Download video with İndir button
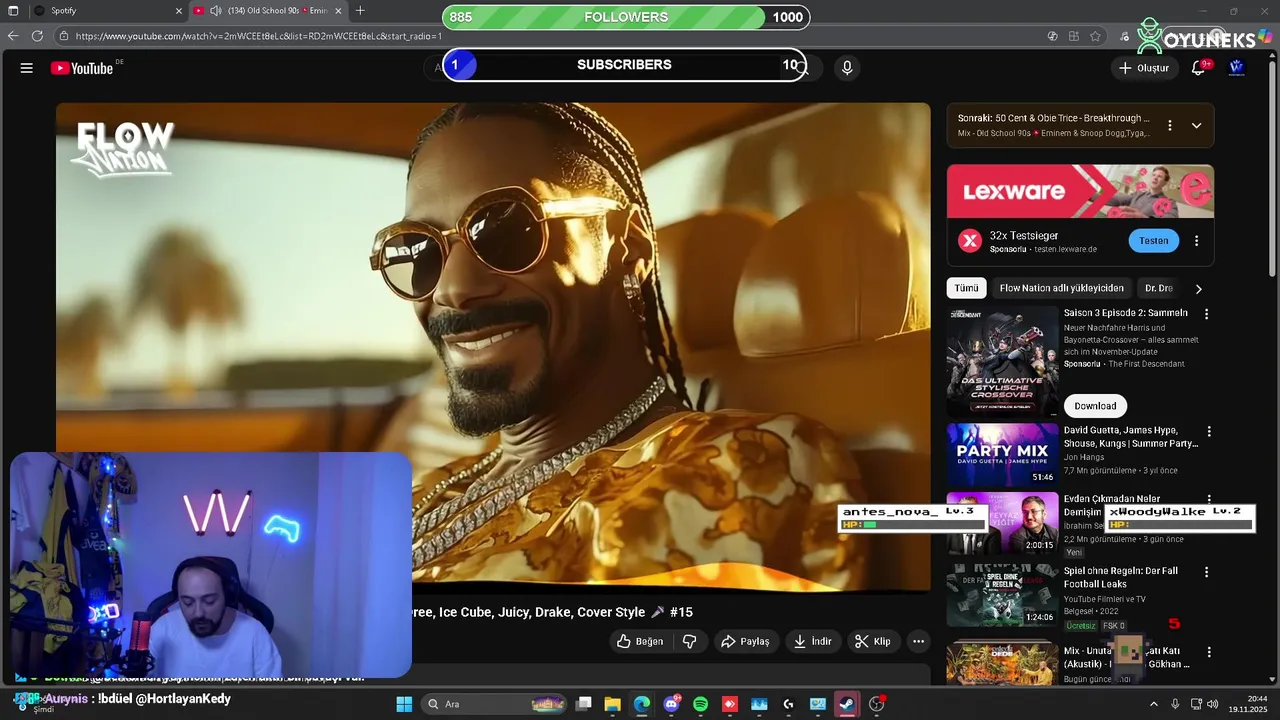Screen dimensions: 1280x720 click(812, 641)
